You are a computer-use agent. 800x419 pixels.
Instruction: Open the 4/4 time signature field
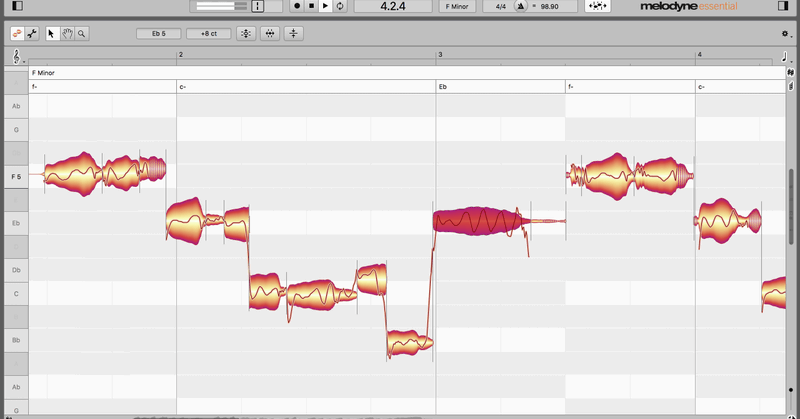tap(501, 6)
